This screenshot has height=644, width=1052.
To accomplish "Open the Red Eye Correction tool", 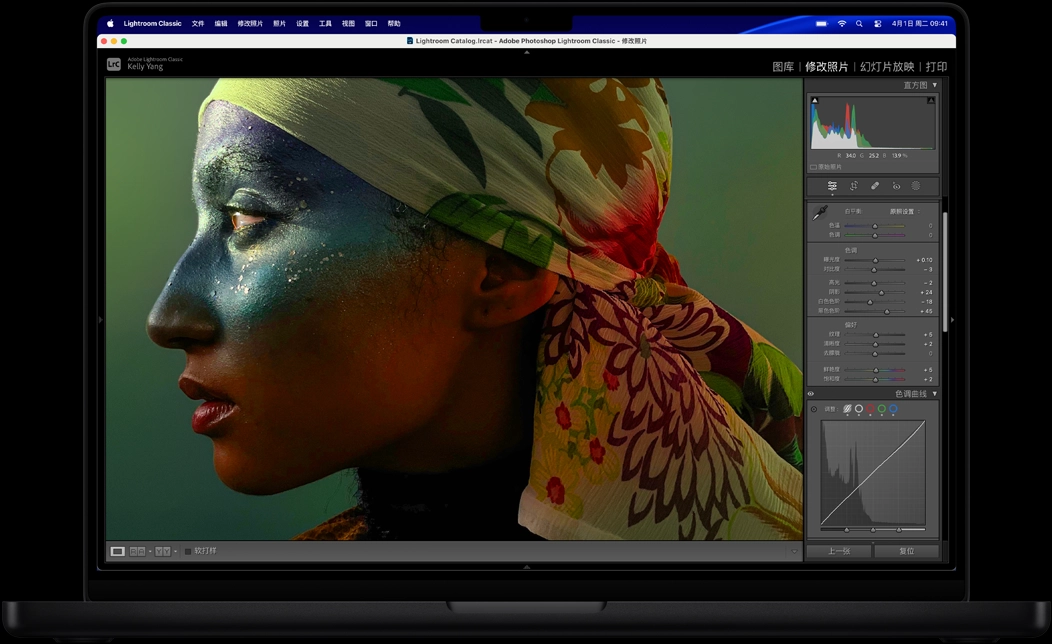I will [897, 186].
